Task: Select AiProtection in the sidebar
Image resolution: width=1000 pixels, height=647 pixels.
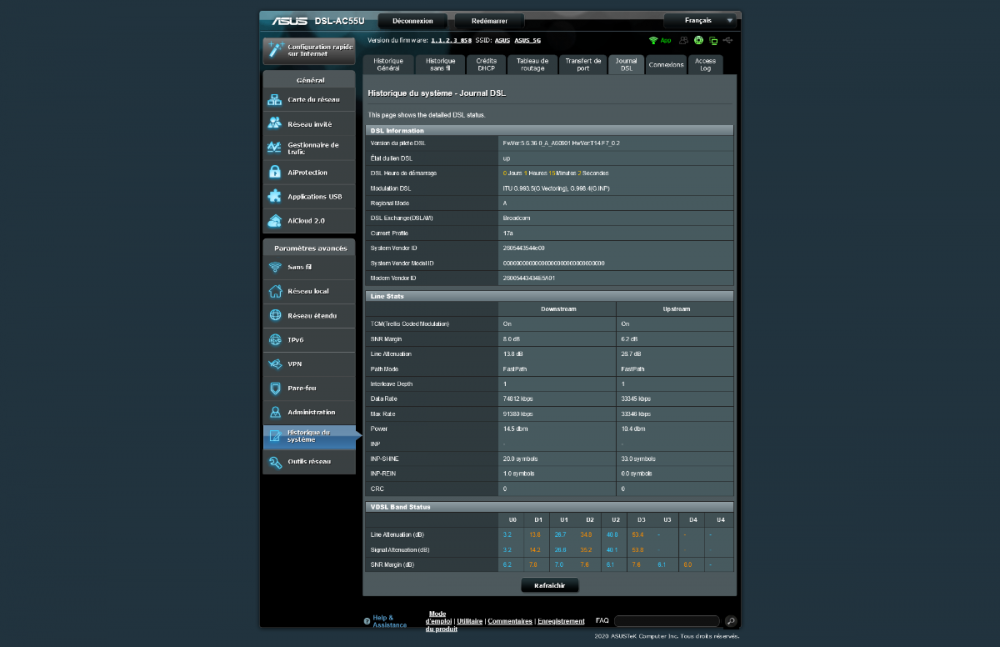Action: tap(307, 172)
